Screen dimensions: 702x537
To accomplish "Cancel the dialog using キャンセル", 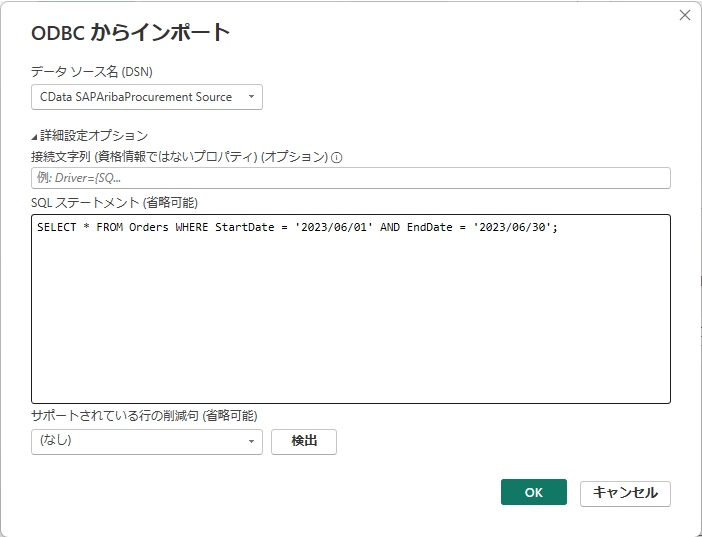I will point(625,493).
